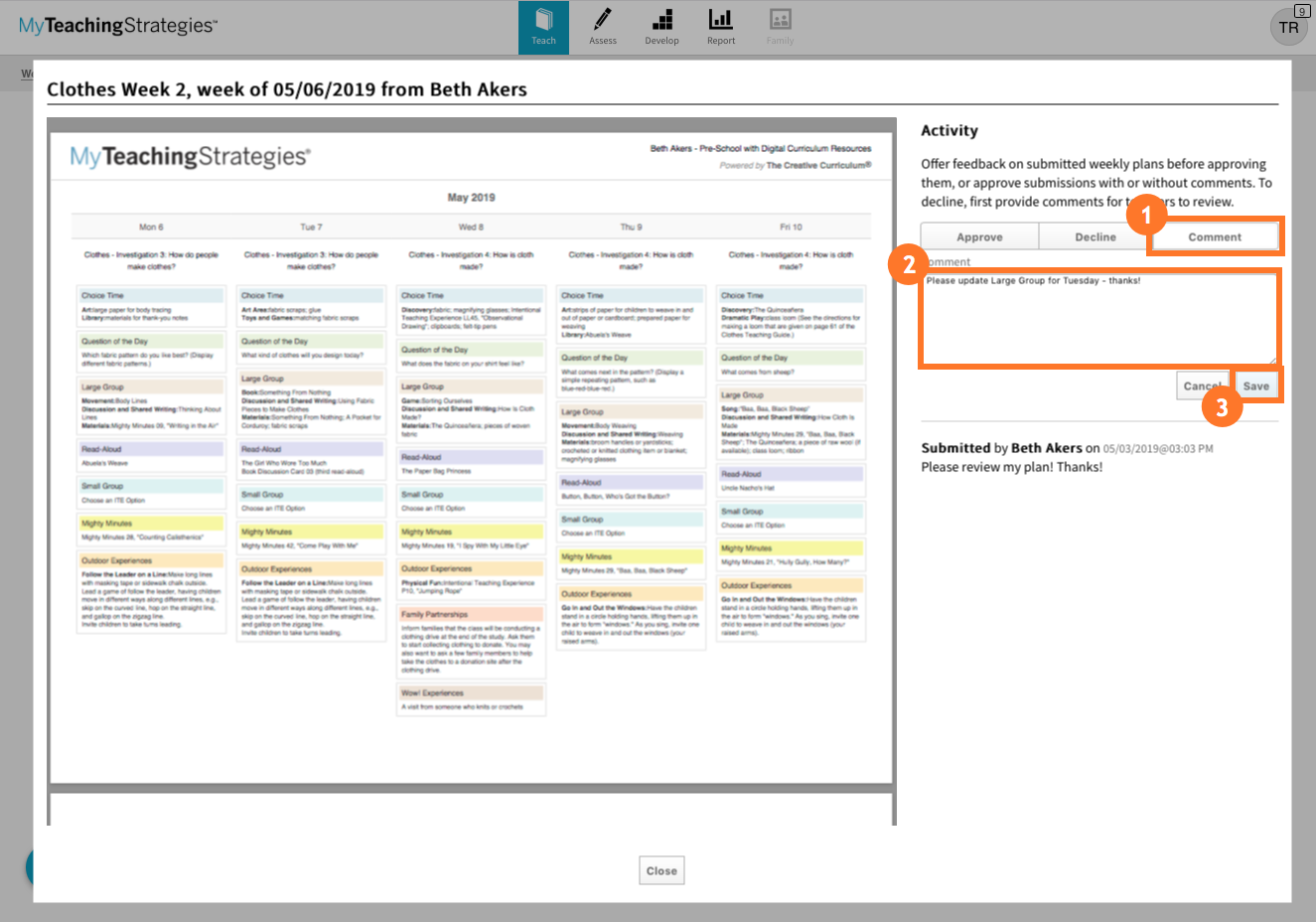The width and height of the screenshot is (1316, 922).
Task: Open the Report section icon
Action: (720, 27)
